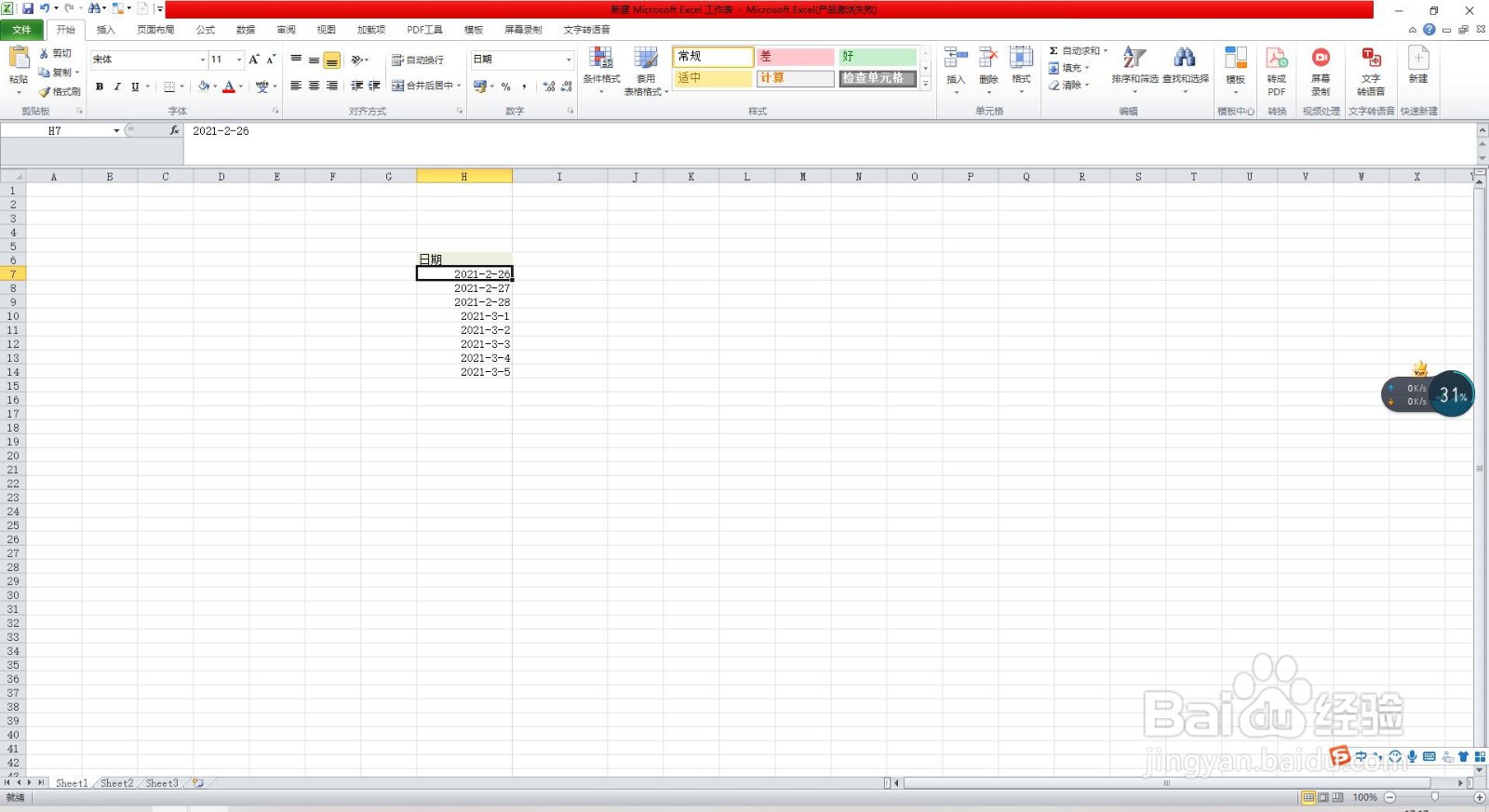Open the Sheet2 worksheet tab
The height and width of the screenshot is (812, 1489).
(116, 783)
